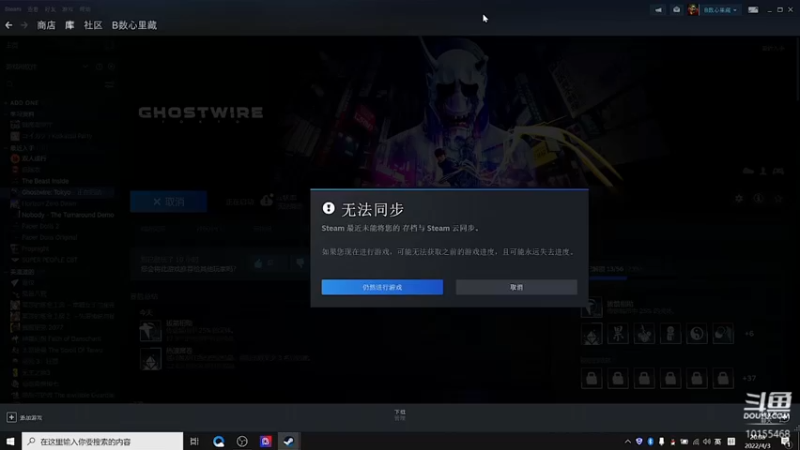
Task: Open the 社区 tab
Action: click(x=93, y=25)
